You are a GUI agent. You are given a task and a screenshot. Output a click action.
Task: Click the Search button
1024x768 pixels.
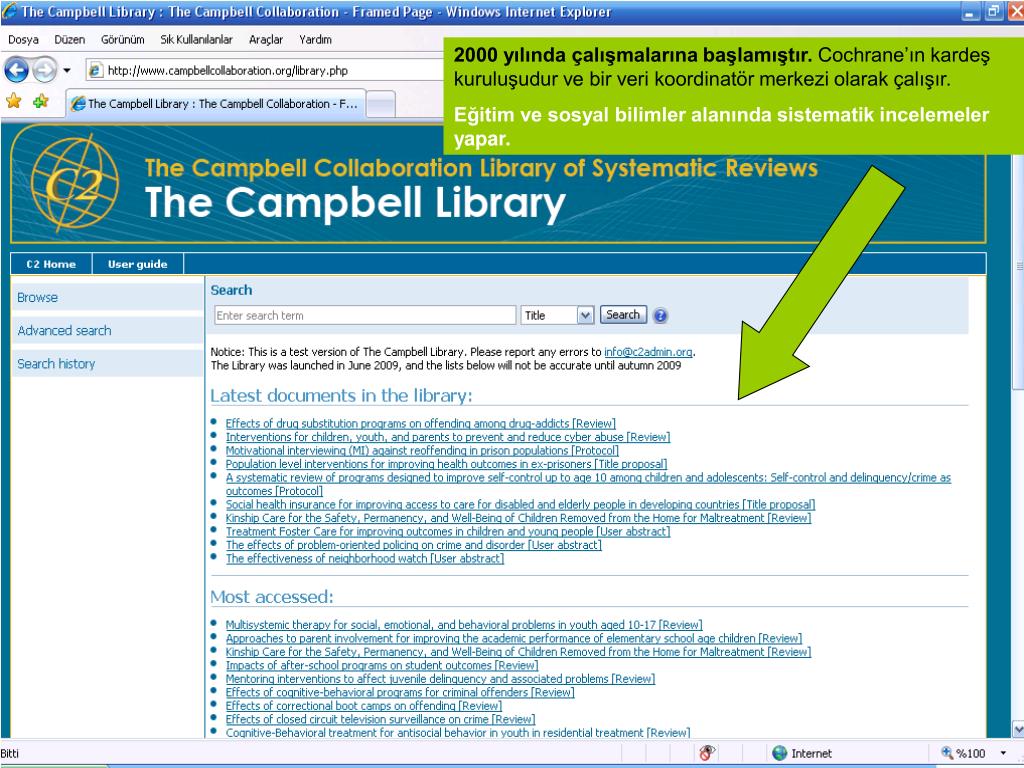[x=623, y=315]
